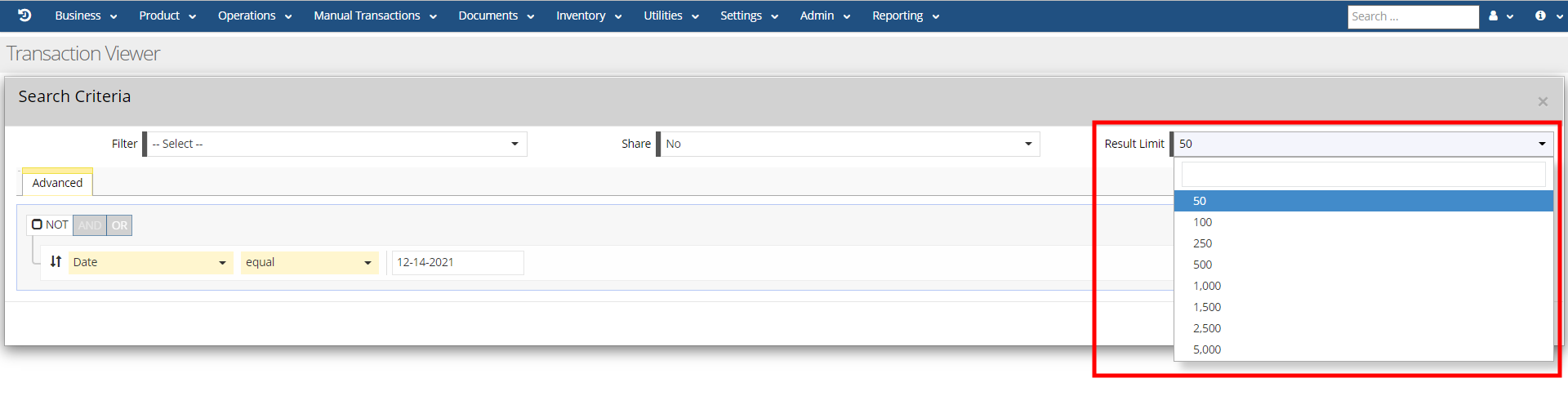1568x396 pixels.
Task: Switch to the Advanced tab
Action: point(57,183)
